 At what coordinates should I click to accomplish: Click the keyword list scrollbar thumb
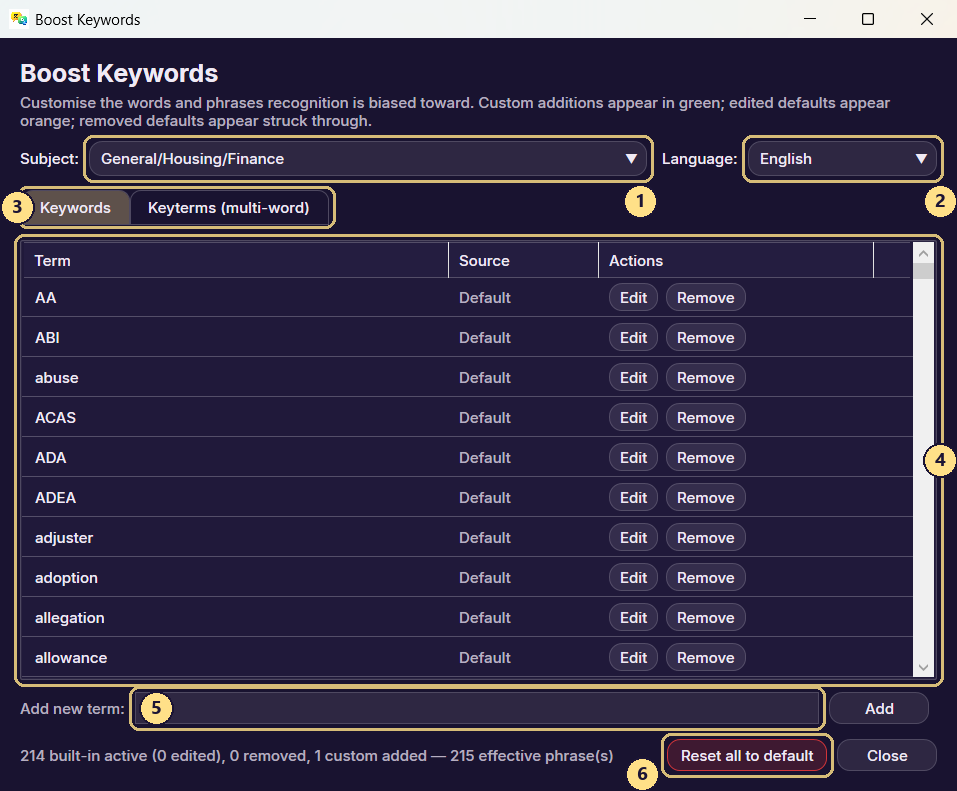923,271
